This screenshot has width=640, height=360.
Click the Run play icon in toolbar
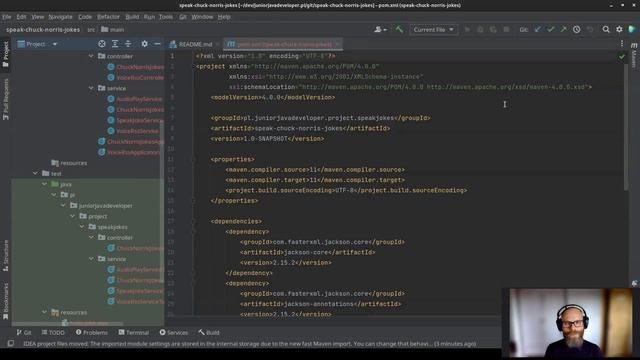[x=467, y=29]
